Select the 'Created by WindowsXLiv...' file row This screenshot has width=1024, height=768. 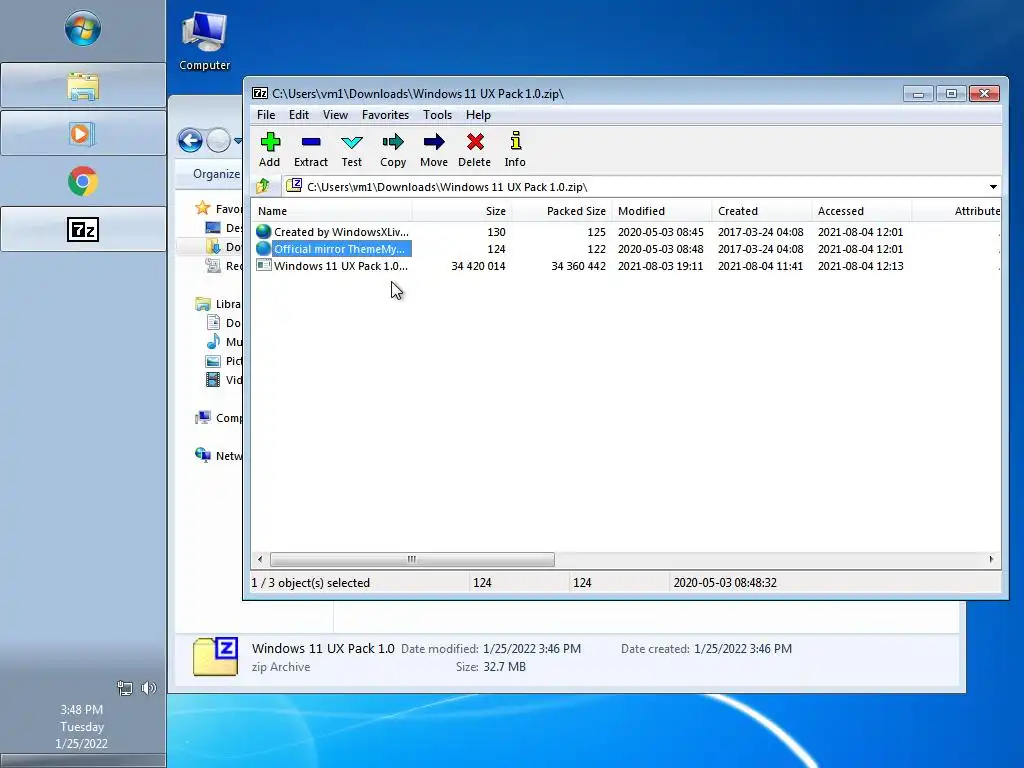[626, 232]
